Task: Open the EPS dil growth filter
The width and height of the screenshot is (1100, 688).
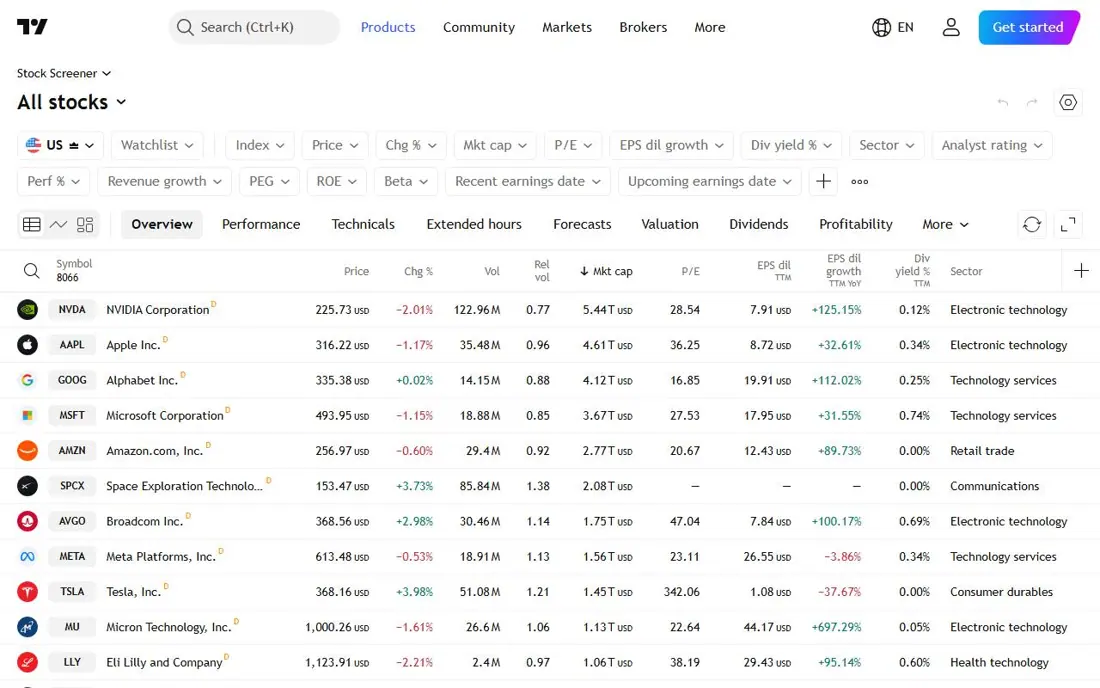Action: [671, 145]
